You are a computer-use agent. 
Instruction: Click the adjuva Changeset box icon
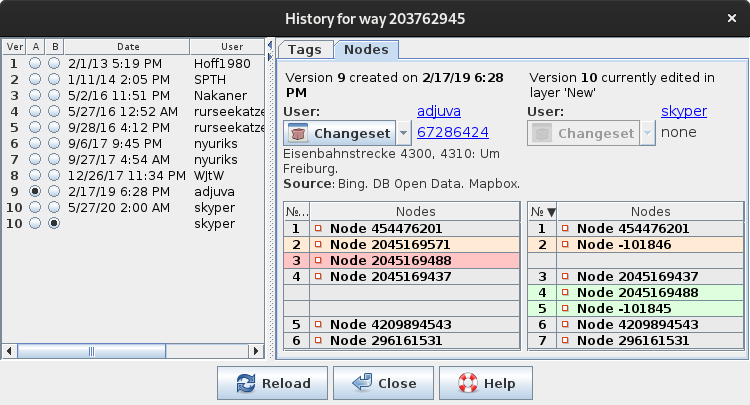coord(298,133)
